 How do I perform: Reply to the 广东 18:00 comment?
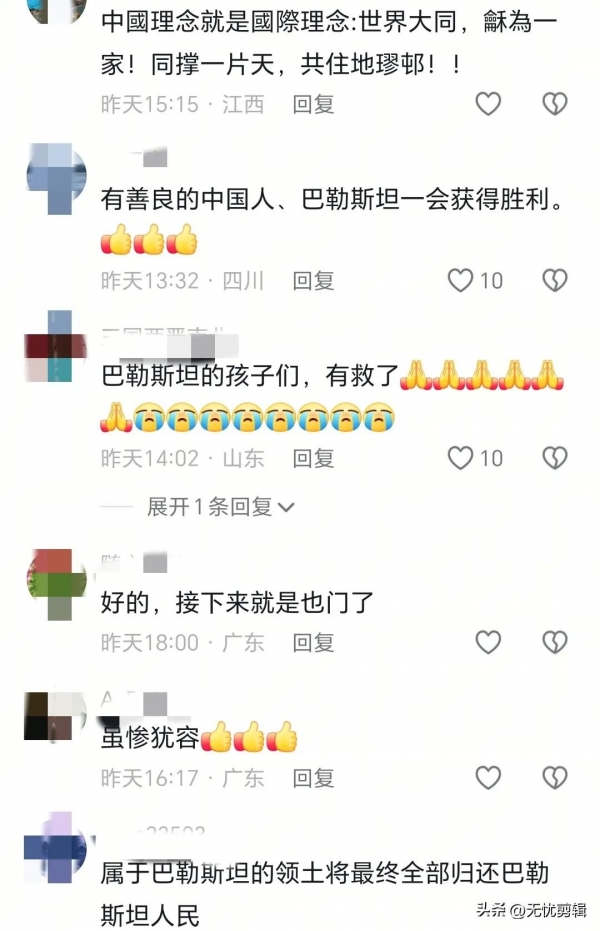pos(313,642)
